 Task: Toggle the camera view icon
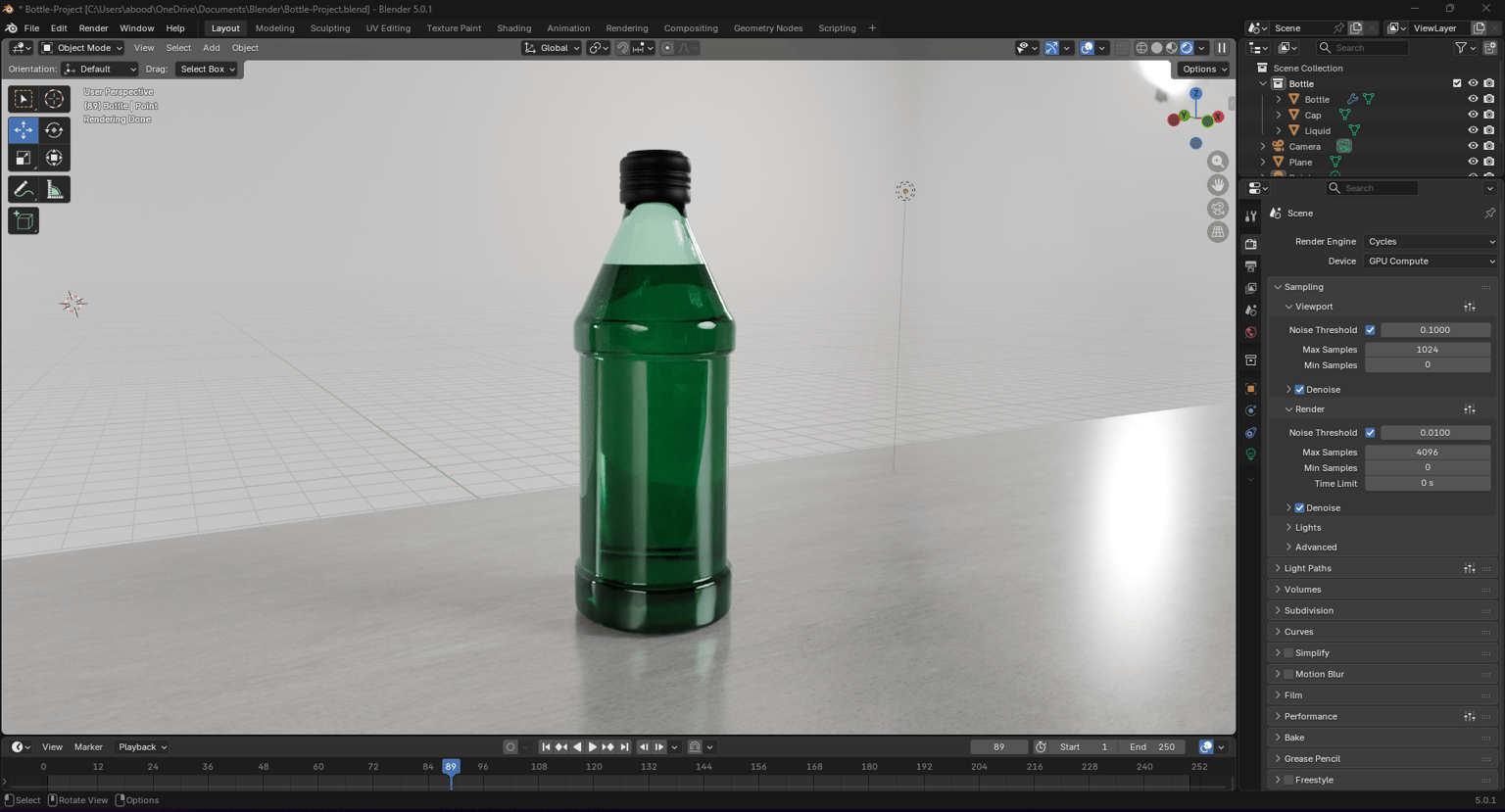point(1218,209)
